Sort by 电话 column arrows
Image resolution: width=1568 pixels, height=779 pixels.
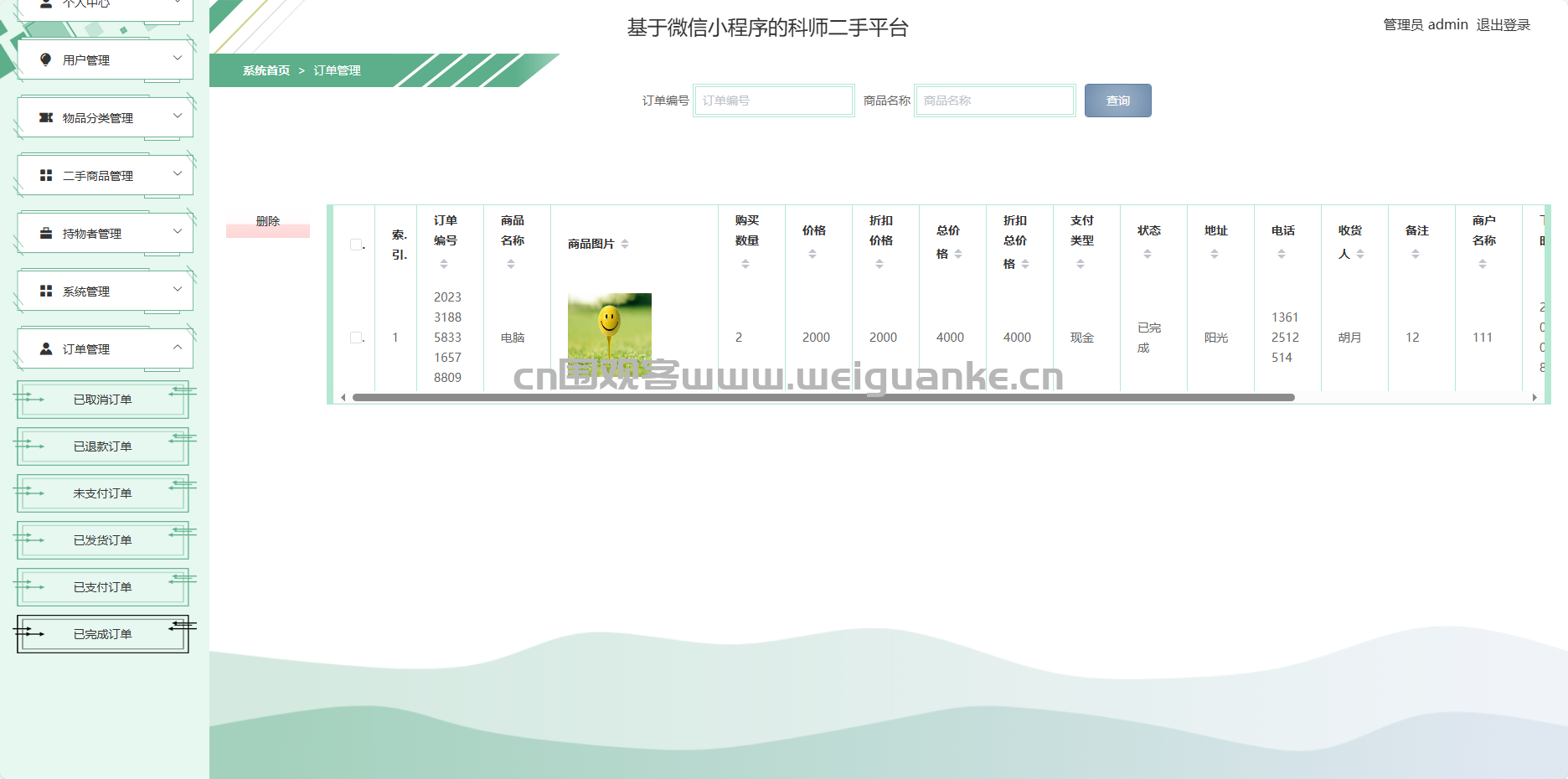coord(1282,254)
